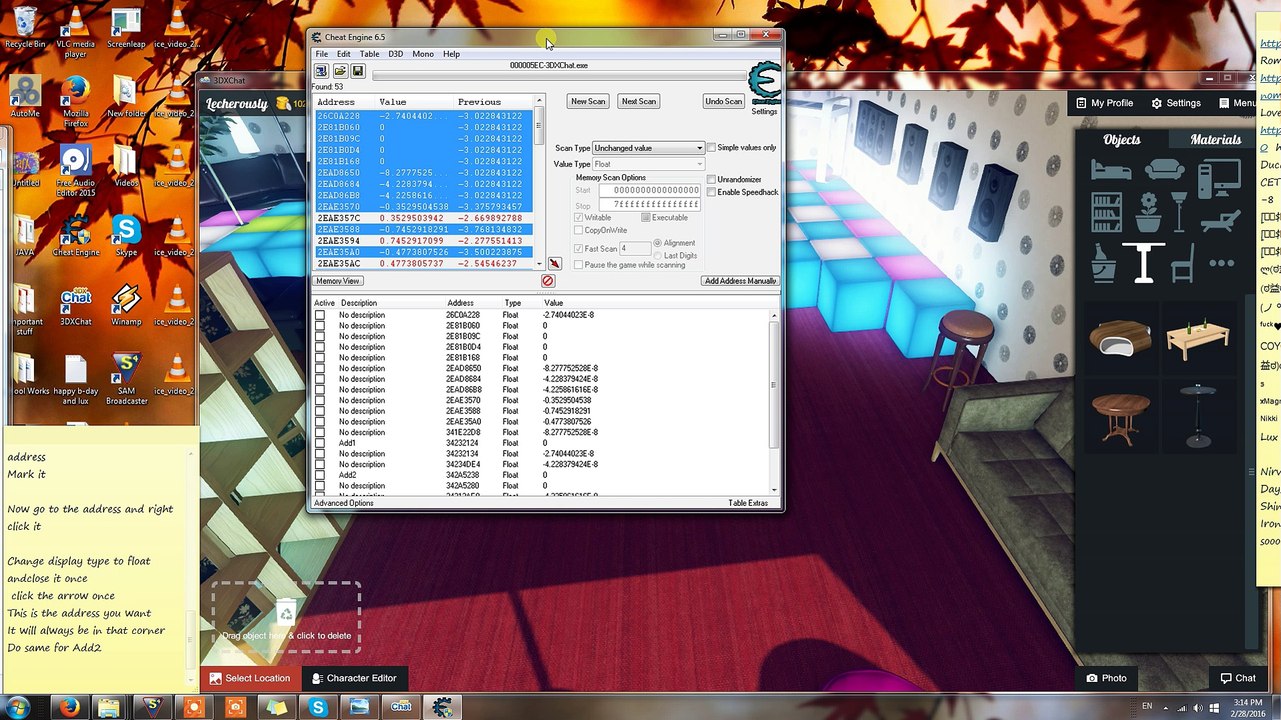
Task: Open the Winamp desktop shortcut
Action: tap(126, 307)
